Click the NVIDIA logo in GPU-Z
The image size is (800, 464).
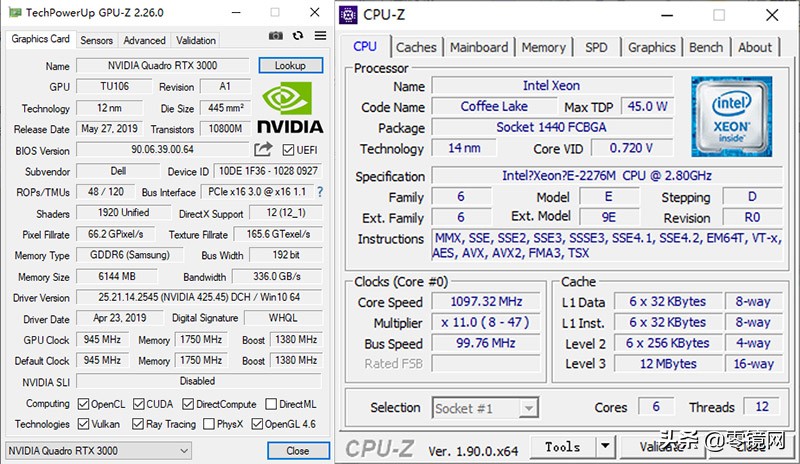coord(290,108)
